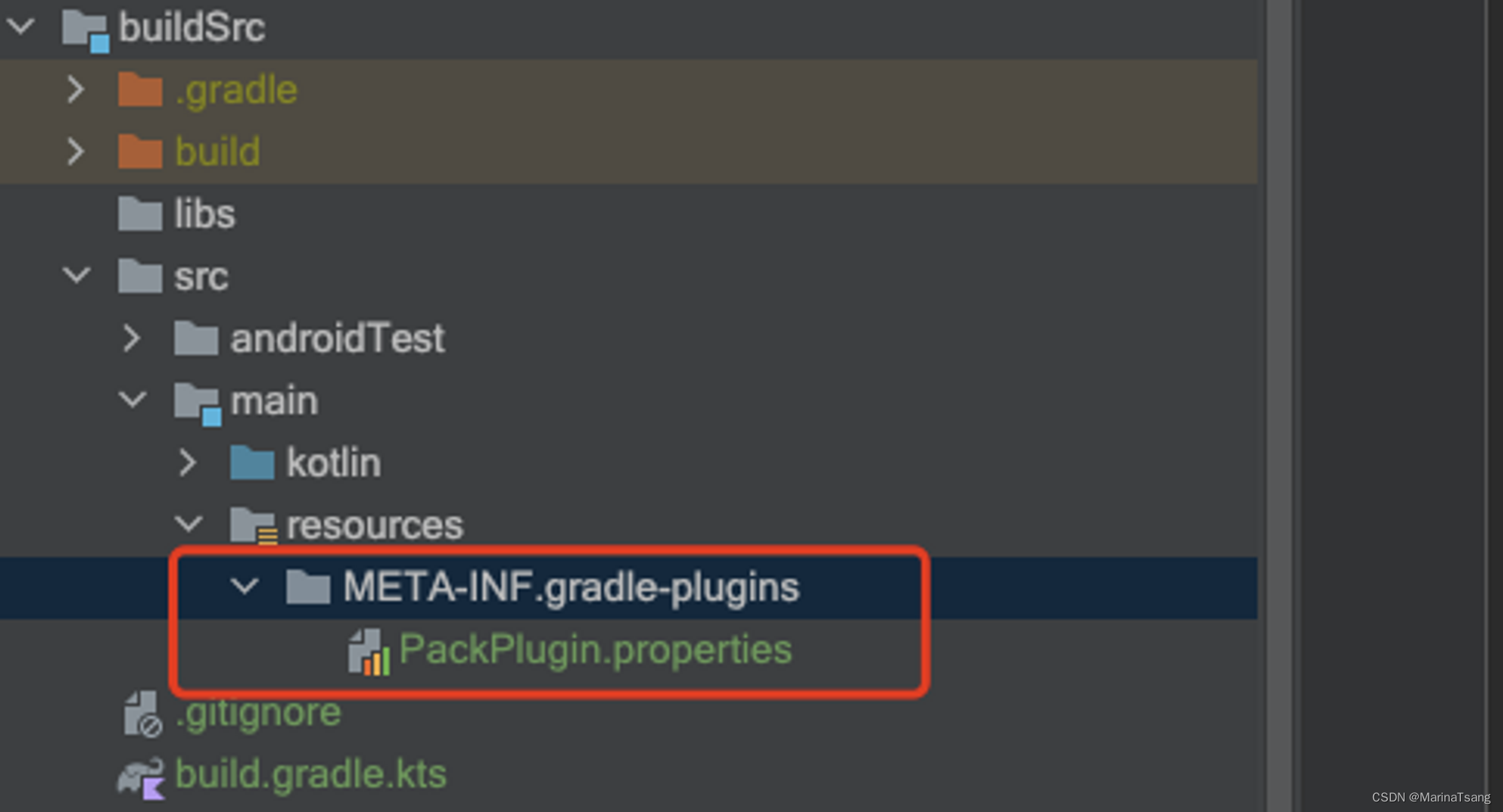Collapse the src folder chevron

(x=77, y=276)
